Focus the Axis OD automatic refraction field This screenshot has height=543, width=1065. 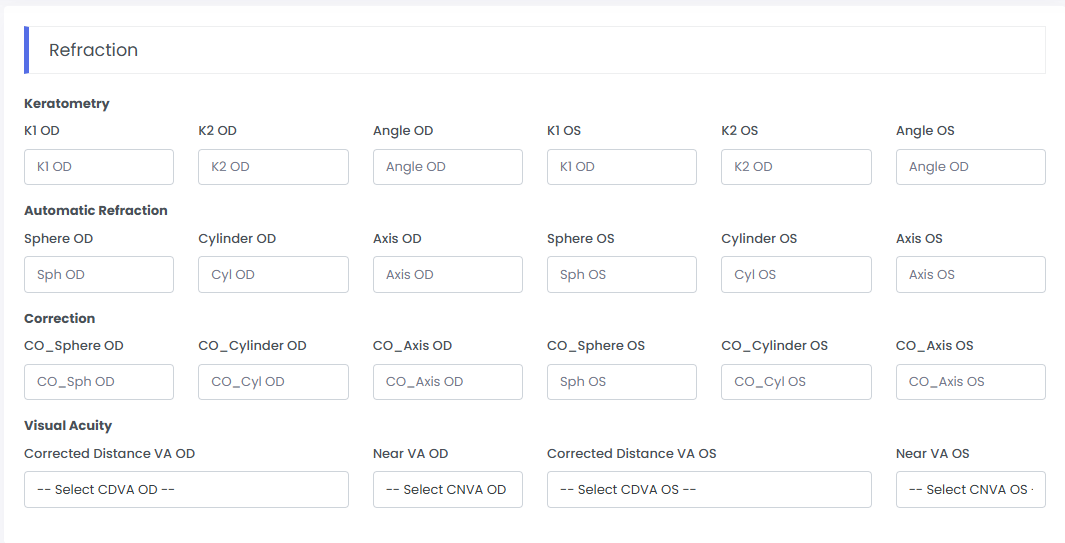click(447, 274)
